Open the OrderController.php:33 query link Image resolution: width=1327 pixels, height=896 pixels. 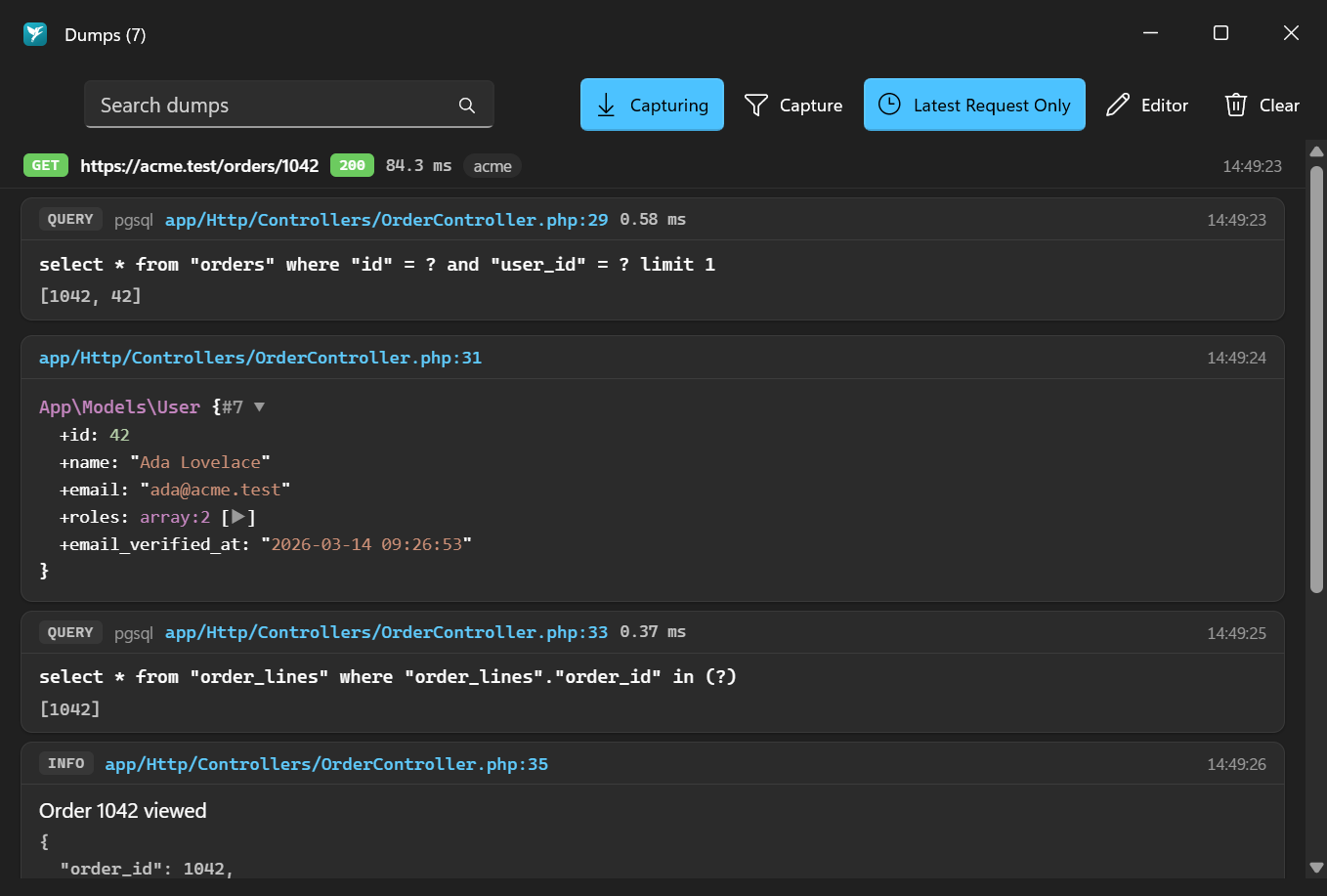point(386,632)
